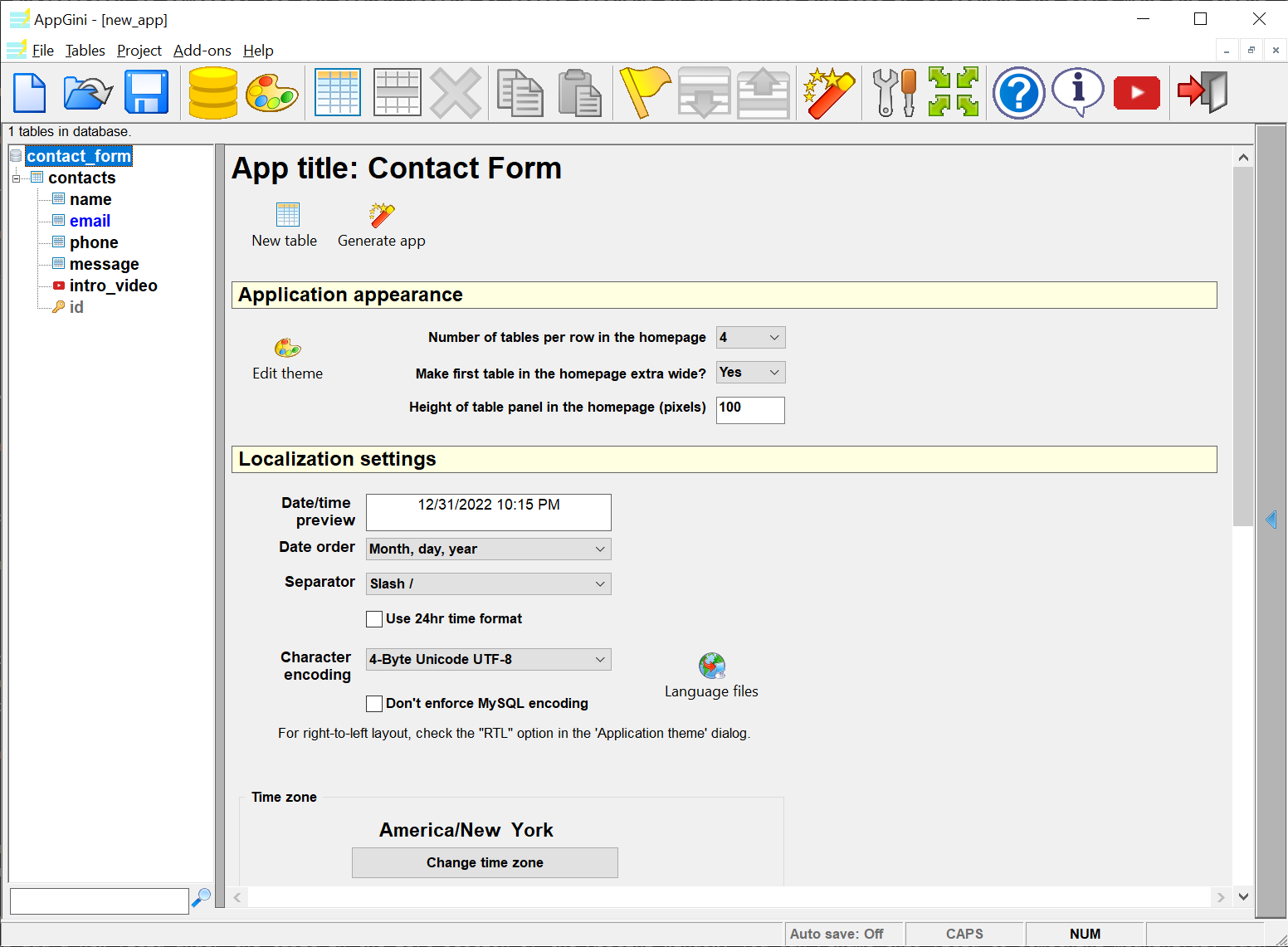Open the Project menu
Screen dimensions: 1288x947
tap(139, 51)
